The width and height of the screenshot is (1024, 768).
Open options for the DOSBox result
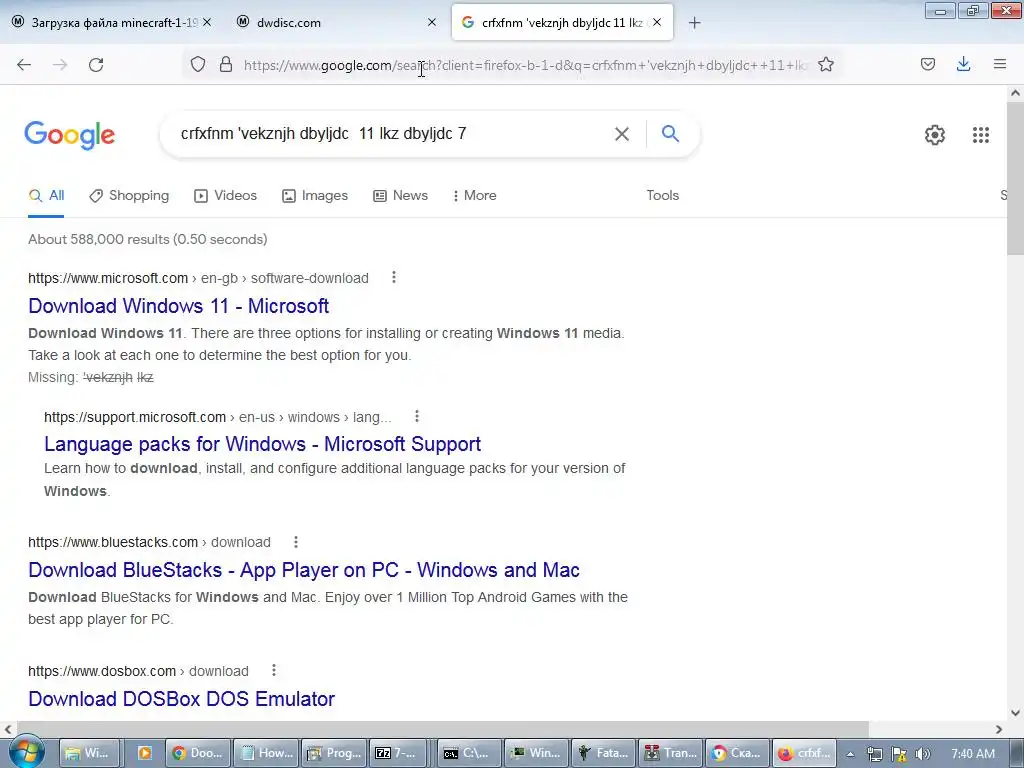(274, 670)
